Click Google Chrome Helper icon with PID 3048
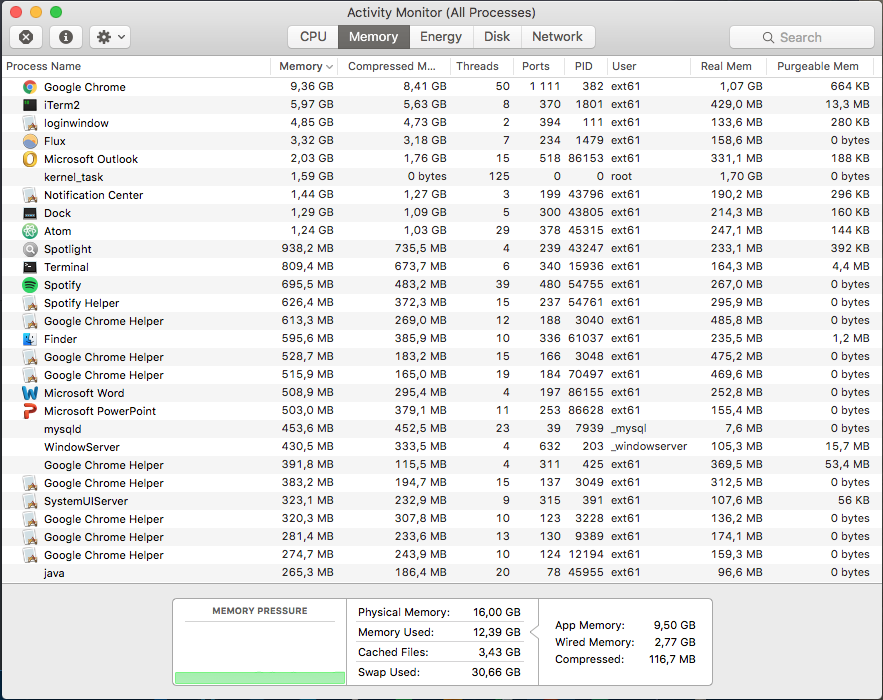Viewport: 883px width, 700px height. pyautogui.click(x=30, y=357)
